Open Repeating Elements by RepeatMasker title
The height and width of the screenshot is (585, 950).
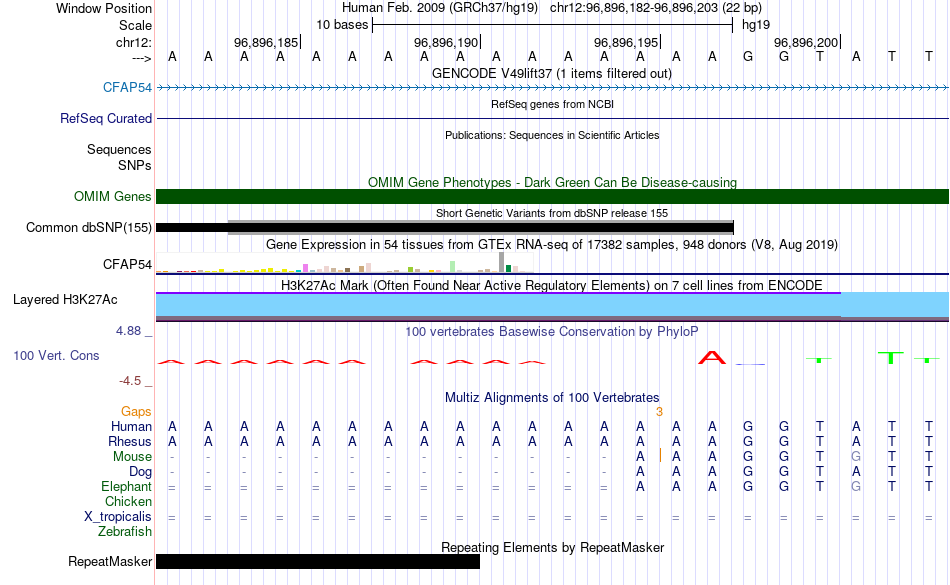pyautogui.click(x=552, y=547)
